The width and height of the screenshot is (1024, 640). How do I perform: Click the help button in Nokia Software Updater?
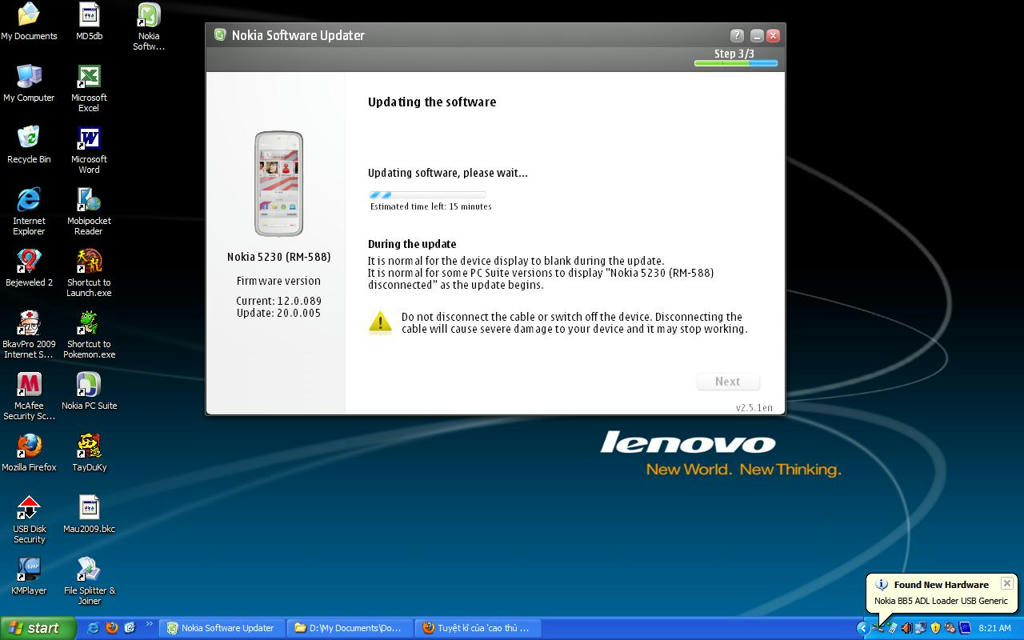[x=737, y=35]
